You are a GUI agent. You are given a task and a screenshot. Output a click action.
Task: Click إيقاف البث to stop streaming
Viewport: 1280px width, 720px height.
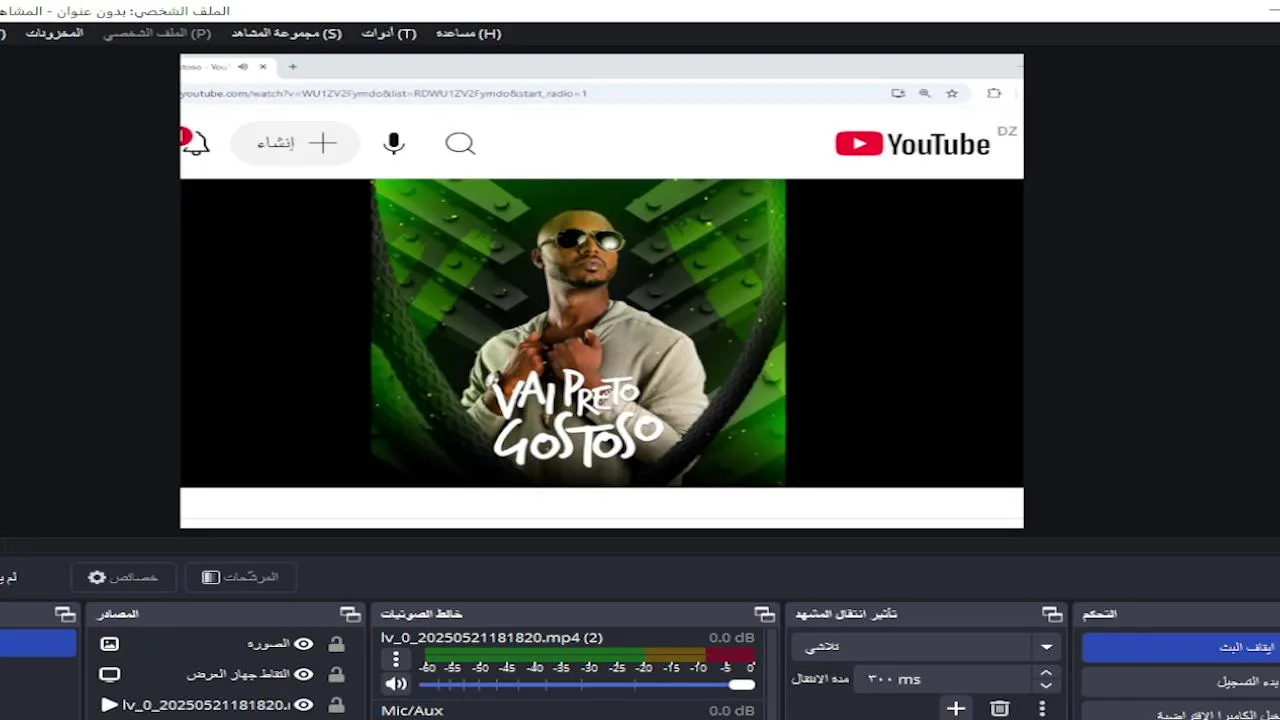(x=1181, y=647)
